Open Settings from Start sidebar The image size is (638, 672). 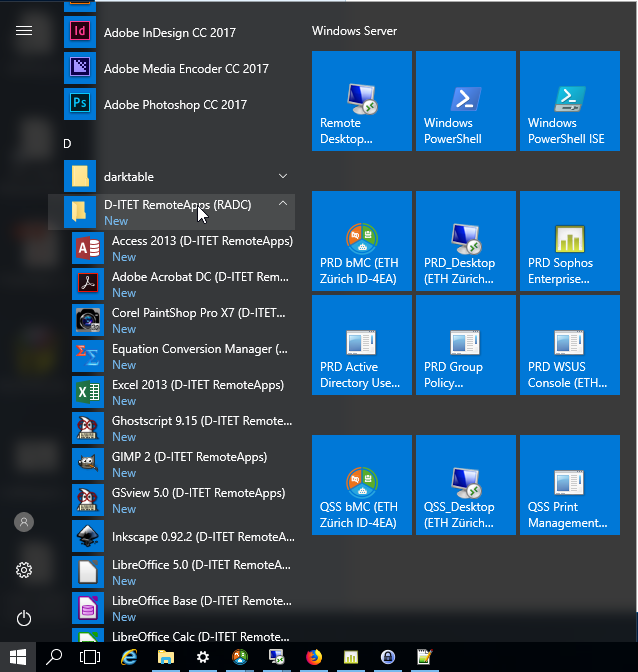pyautogui.click(x=24, y=570)
